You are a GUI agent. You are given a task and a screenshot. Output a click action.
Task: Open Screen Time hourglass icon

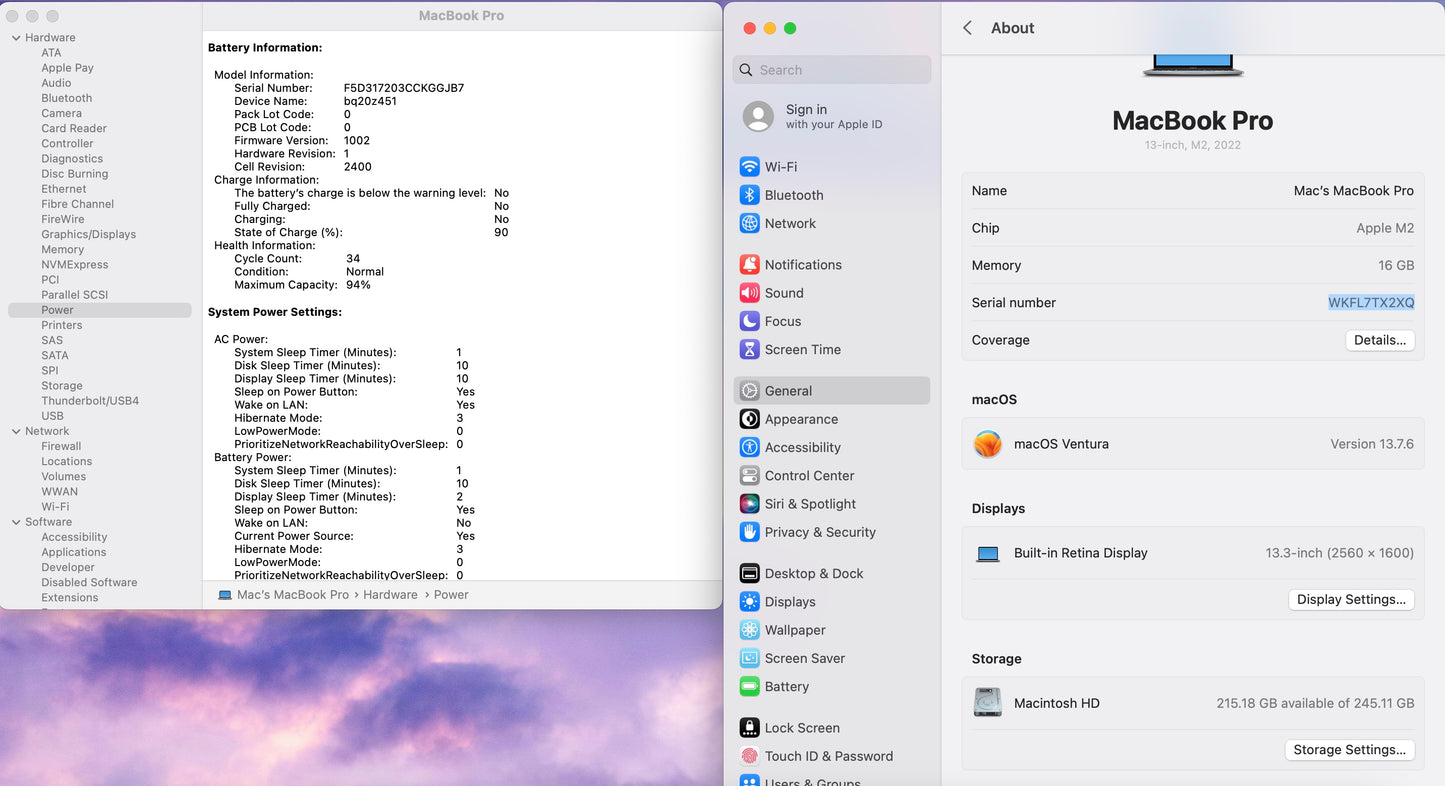[x=749, y=349]
